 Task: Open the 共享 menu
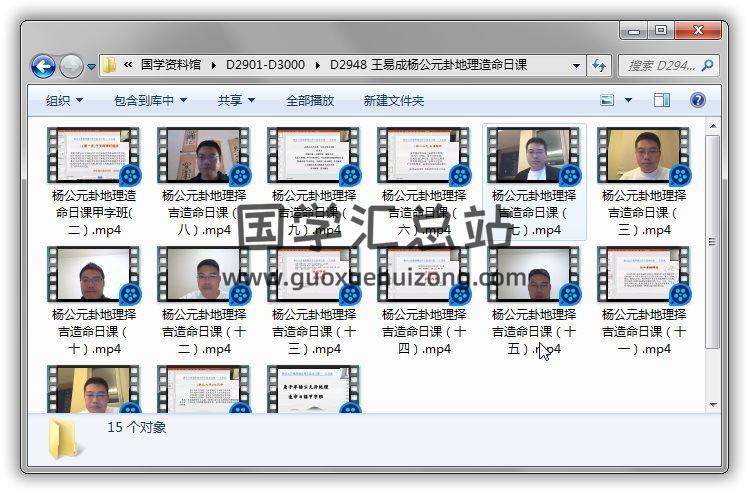236,100
